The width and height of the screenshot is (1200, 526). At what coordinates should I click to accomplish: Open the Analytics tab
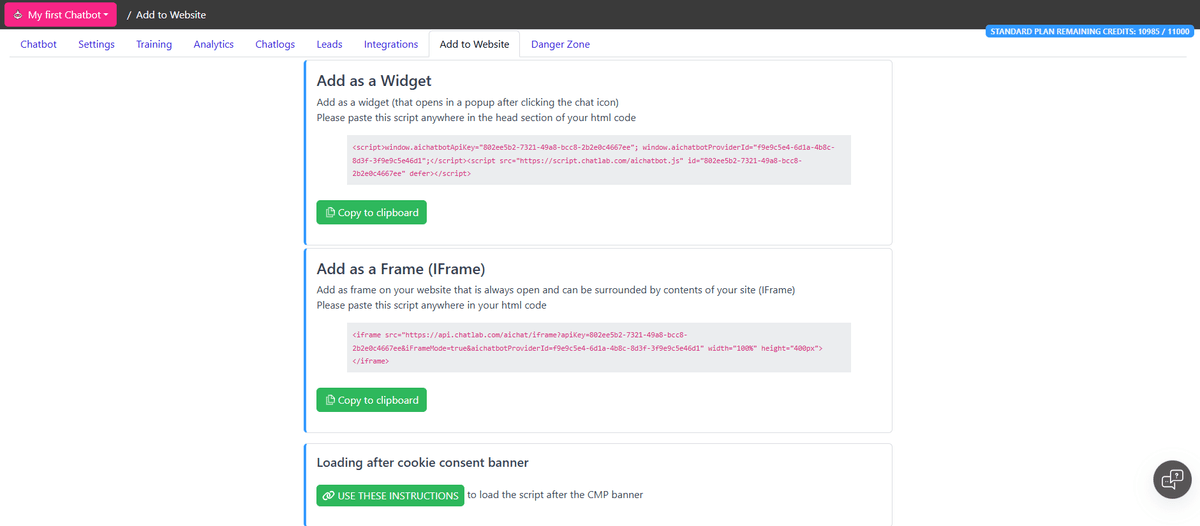(x=213, y=44)
